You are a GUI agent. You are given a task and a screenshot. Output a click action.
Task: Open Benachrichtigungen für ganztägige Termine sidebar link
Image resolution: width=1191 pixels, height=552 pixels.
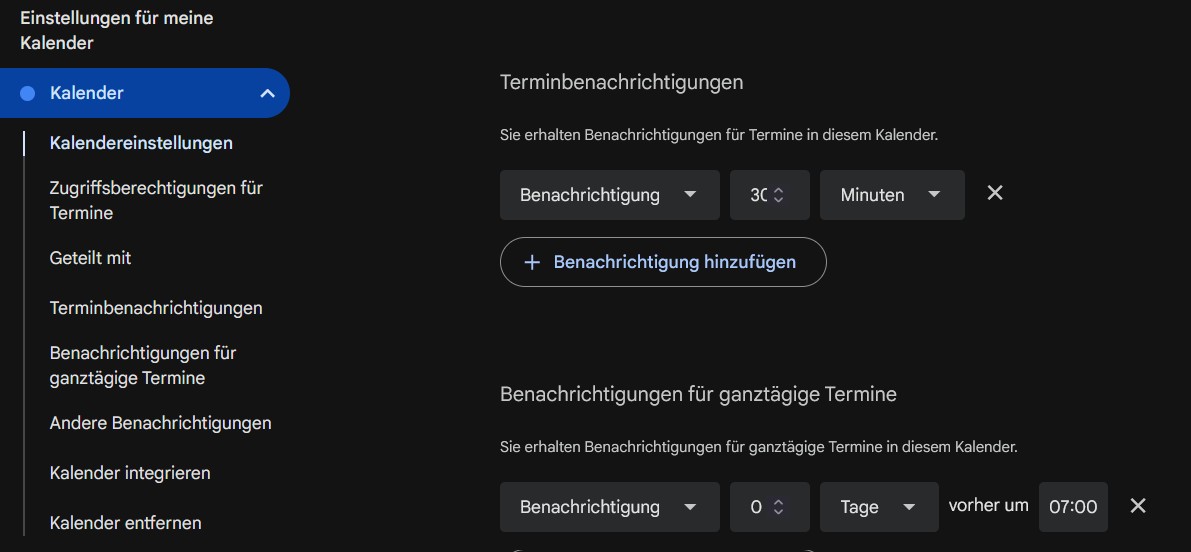click(x=143, y=365)
